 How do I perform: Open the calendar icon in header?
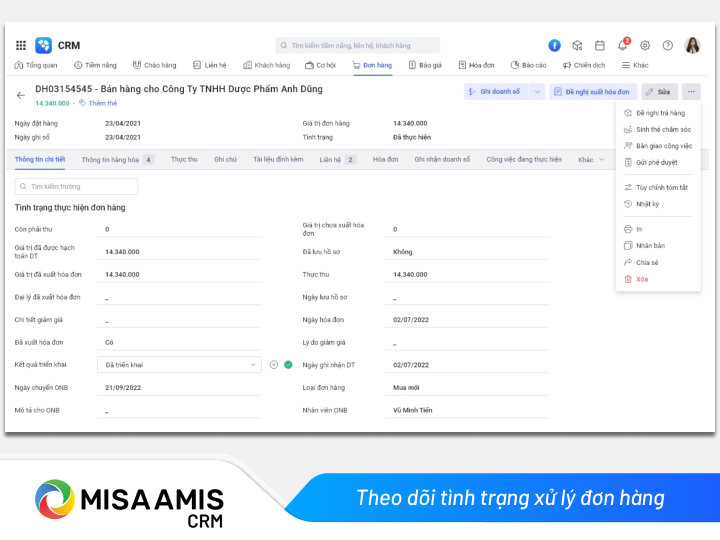pos(600,45)
